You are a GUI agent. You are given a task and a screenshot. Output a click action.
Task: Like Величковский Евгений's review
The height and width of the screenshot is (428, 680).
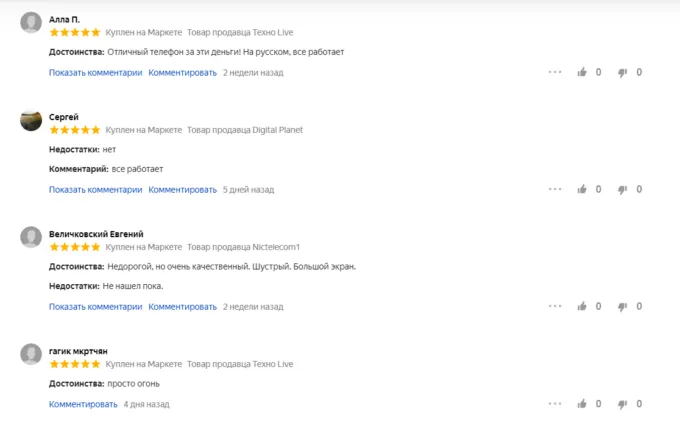[583, 306]
